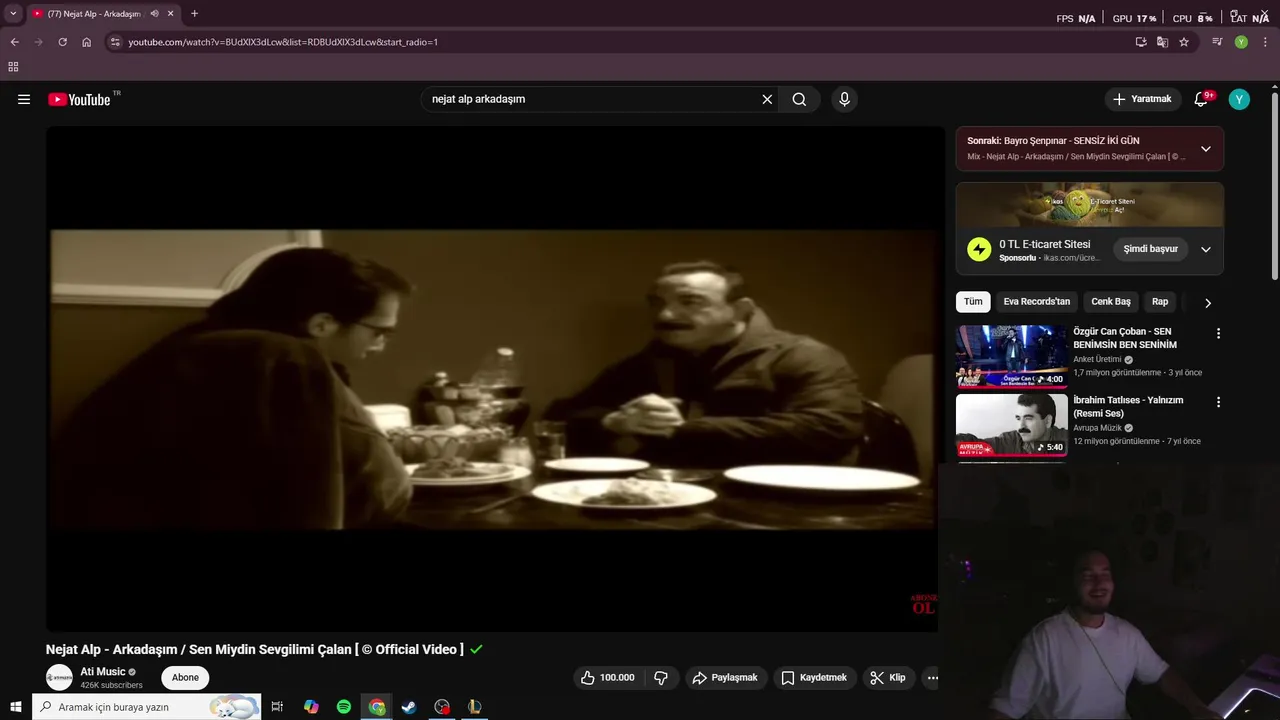Viewport: 1280px width, 720px height.
Task: Open Chrome three-dot menu
Action: point(1264,42)
